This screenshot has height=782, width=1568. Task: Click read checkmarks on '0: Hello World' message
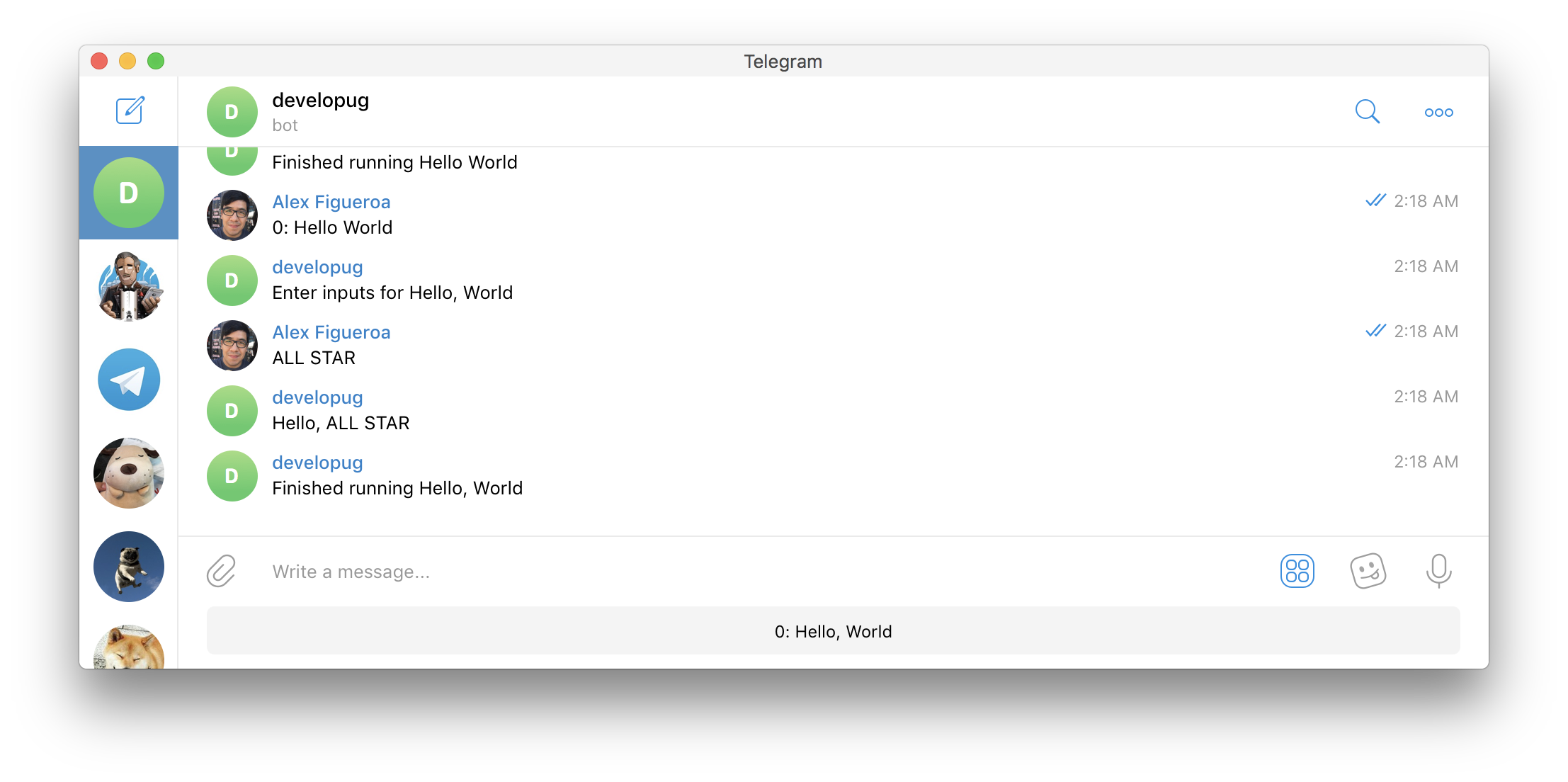(x=1375, y=200)
